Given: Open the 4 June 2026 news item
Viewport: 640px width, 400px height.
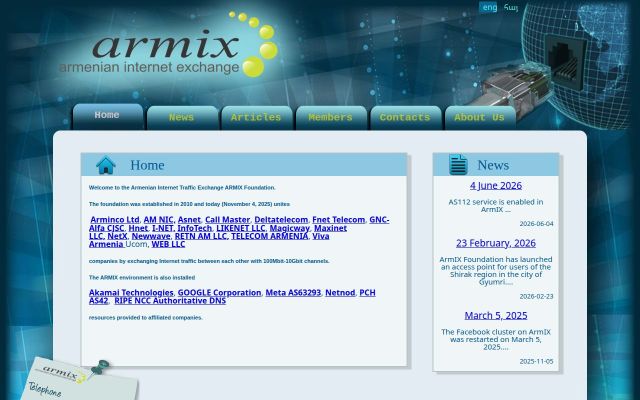Looking at the screenshot, I should coord(496,185).
